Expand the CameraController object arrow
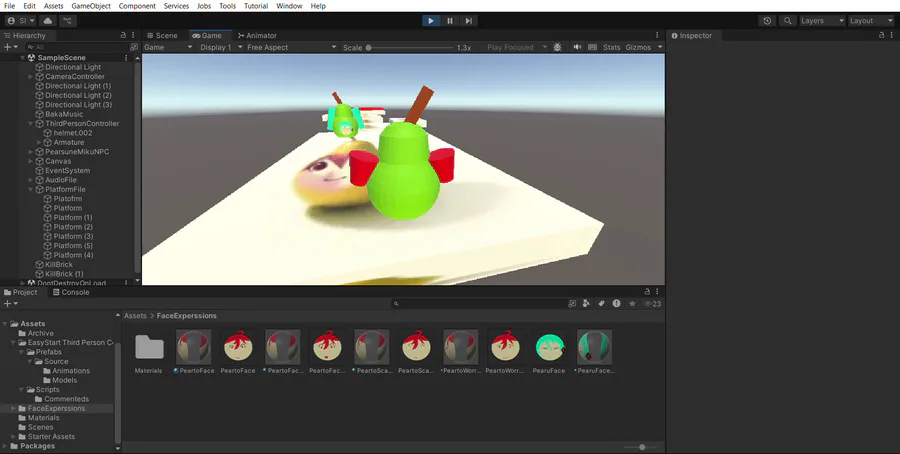 click(31, 76)
